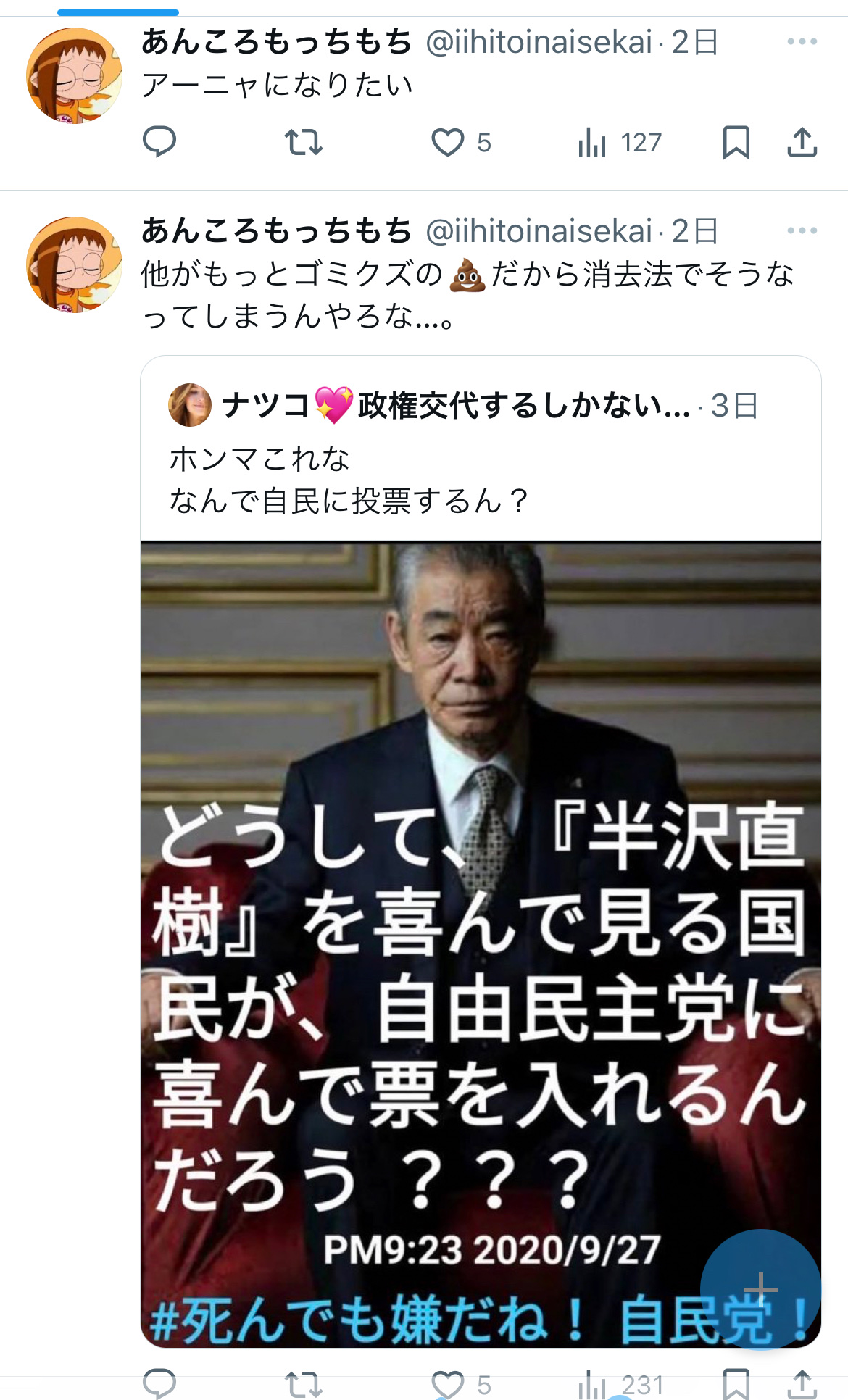Open ナツコ's small profile picture in quote
848x1400 pixels.
[190, 405]
